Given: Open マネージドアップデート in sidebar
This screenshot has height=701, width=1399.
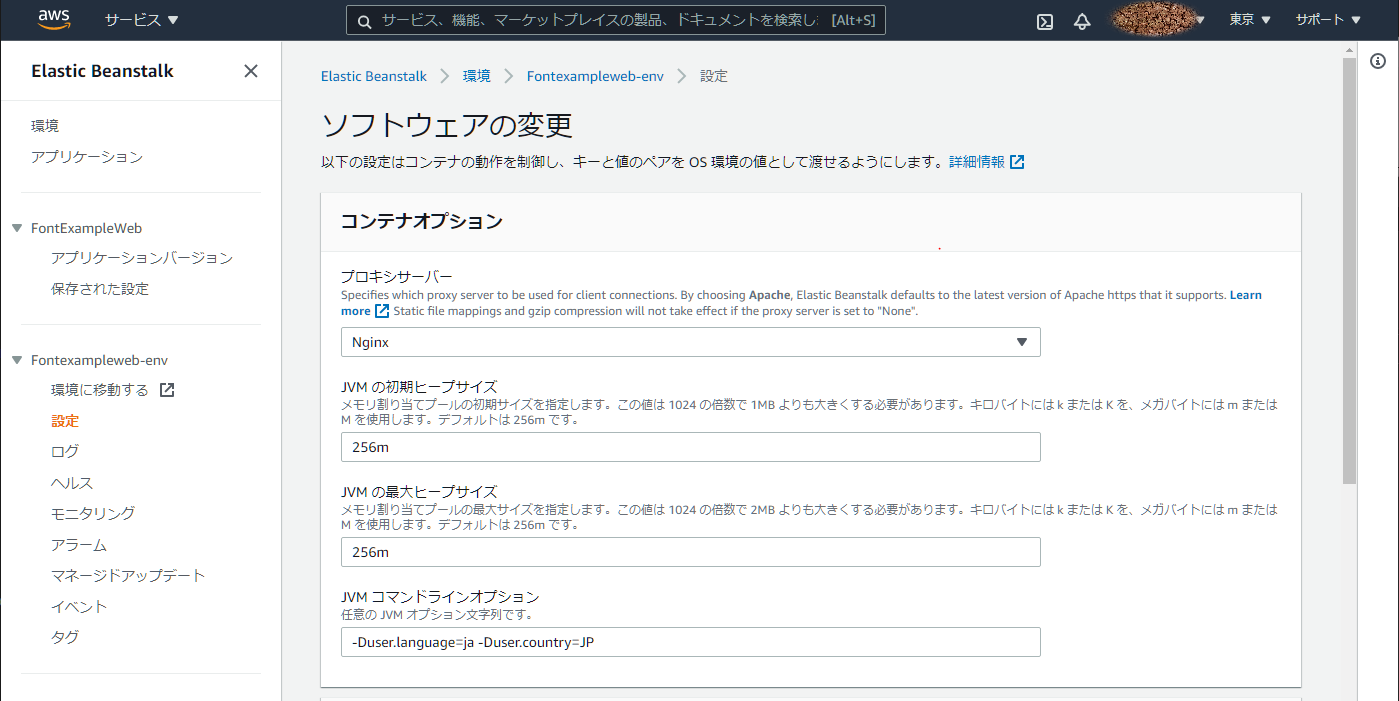Looking at the screenshot, I should [x=128, y=576].
